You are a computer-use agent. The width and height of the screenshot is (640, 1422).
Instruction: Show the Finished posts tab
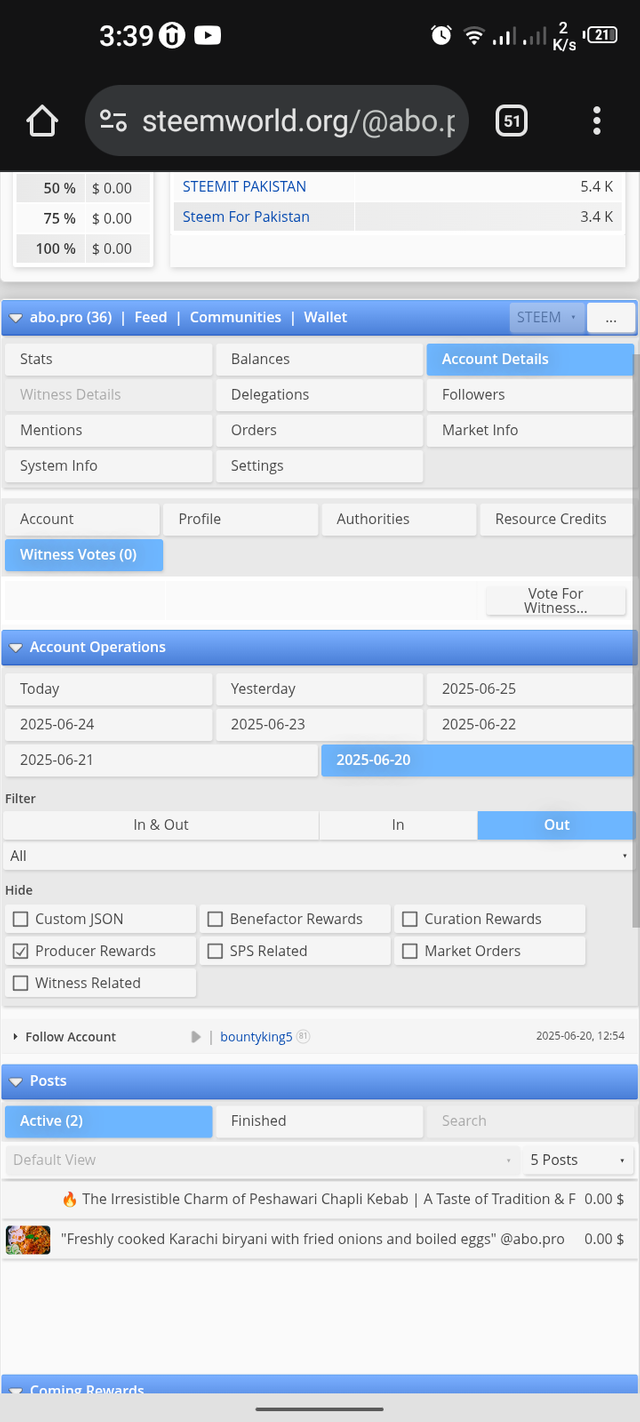tap(319, 1121)
